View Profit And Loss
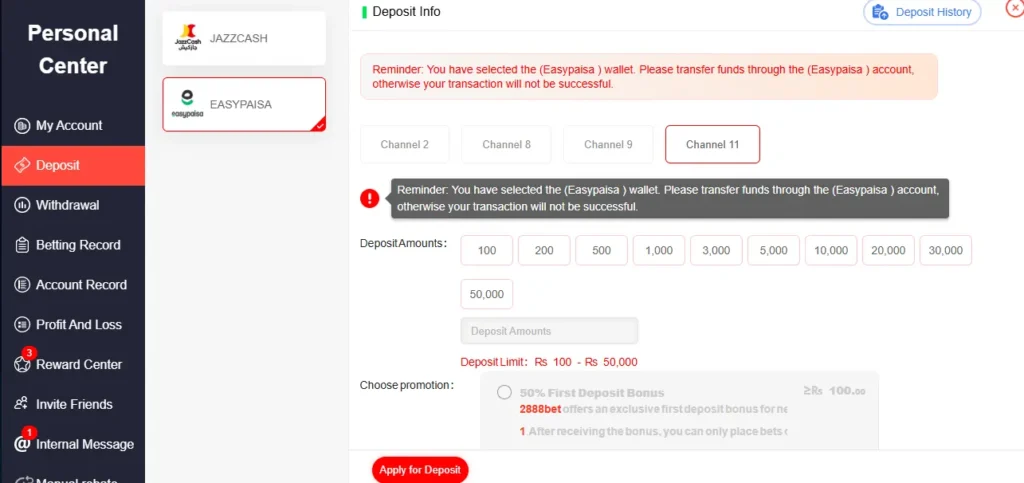Viewport: 1024px width, 483px height. (72, 324)
